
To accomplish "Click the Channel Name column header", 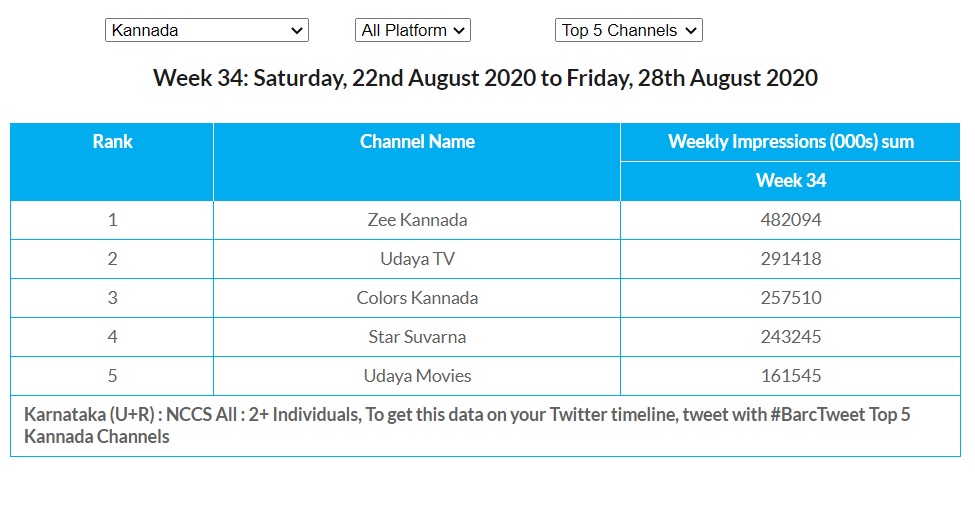I will (x=417, y=142).
